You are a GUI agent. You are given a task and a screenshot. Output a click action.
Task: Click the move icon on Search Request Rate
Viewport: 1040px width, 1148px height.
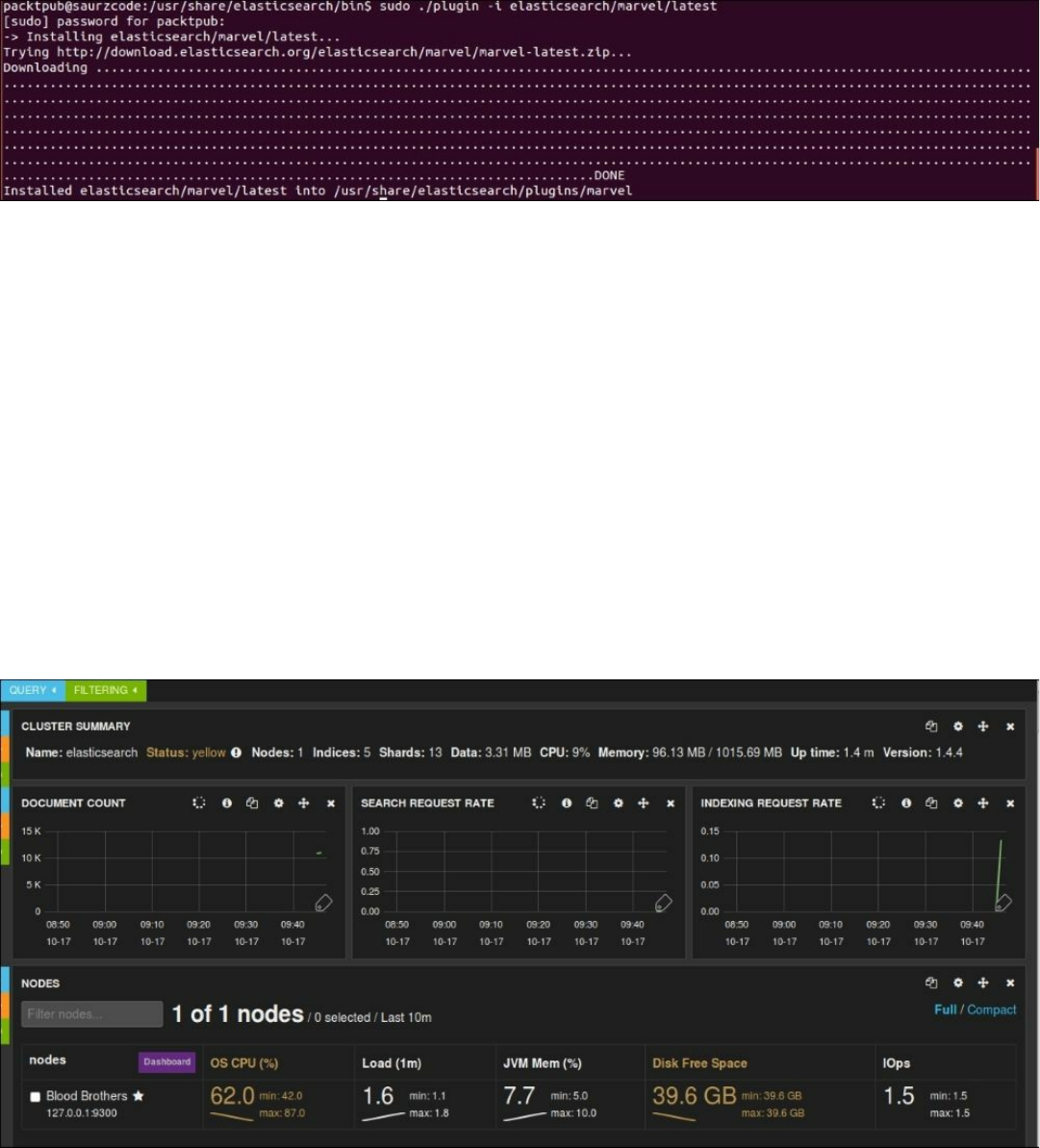click(644, 804)
